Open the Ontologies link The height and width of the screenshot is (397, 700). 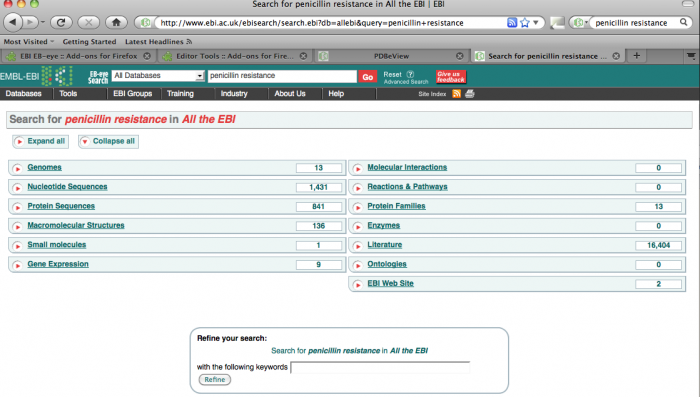387,264
